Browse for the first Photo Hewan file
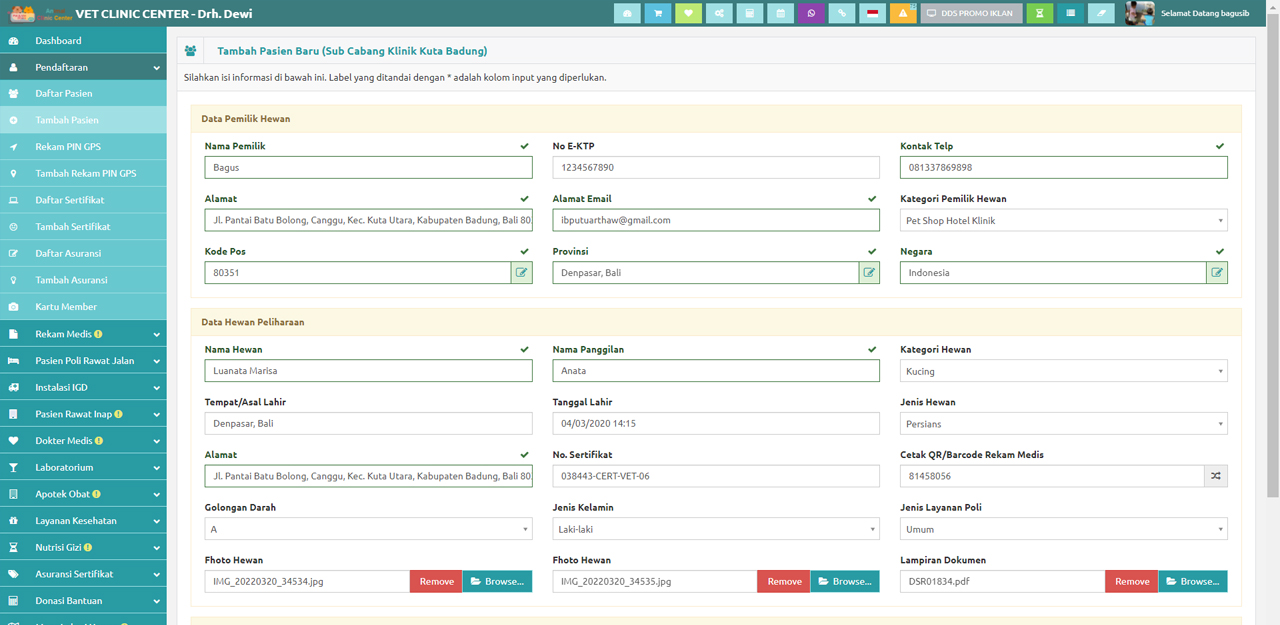 tap(497, 581)
